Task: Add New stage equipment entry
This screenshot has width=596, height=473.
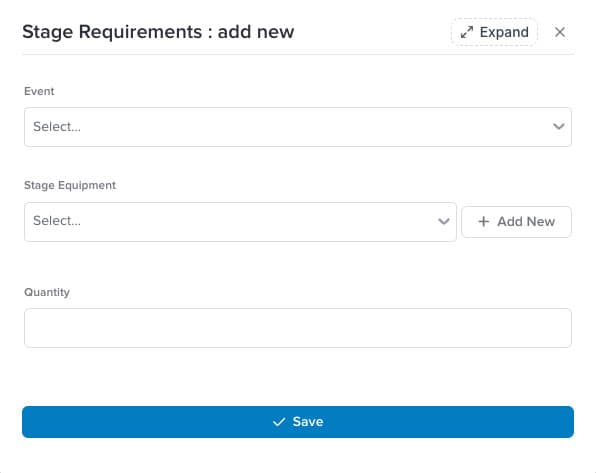Action: click(516, 222)
